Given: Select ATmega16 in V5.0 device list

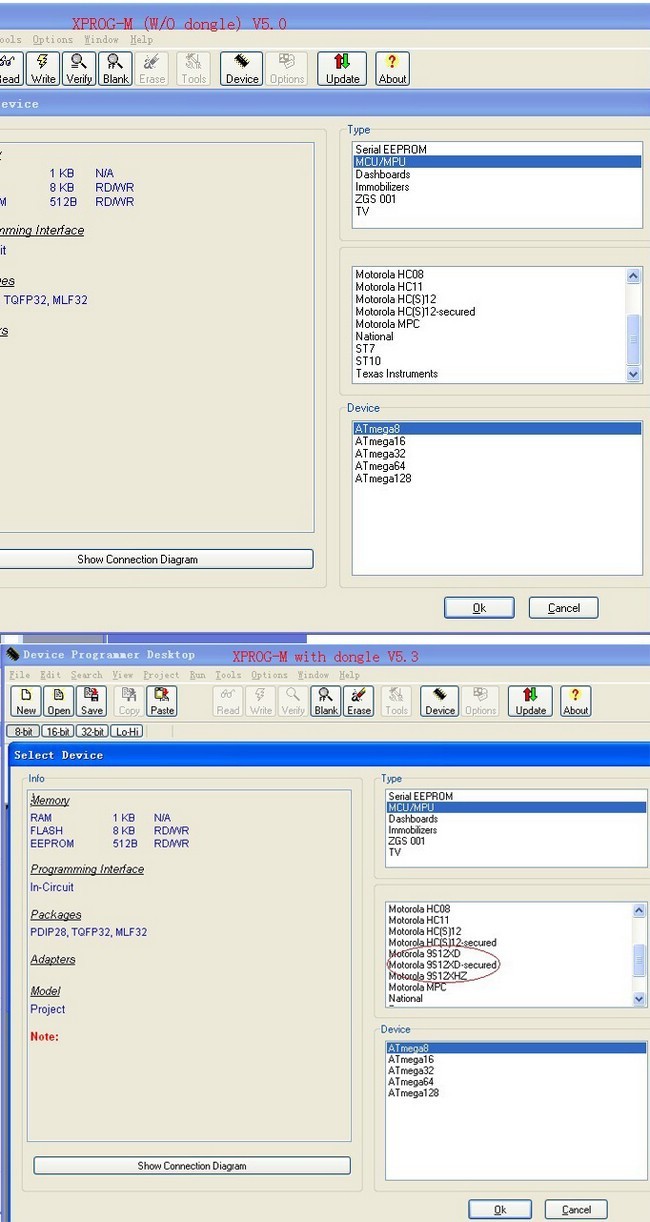Looking at the screenshot, I should 498,441.
